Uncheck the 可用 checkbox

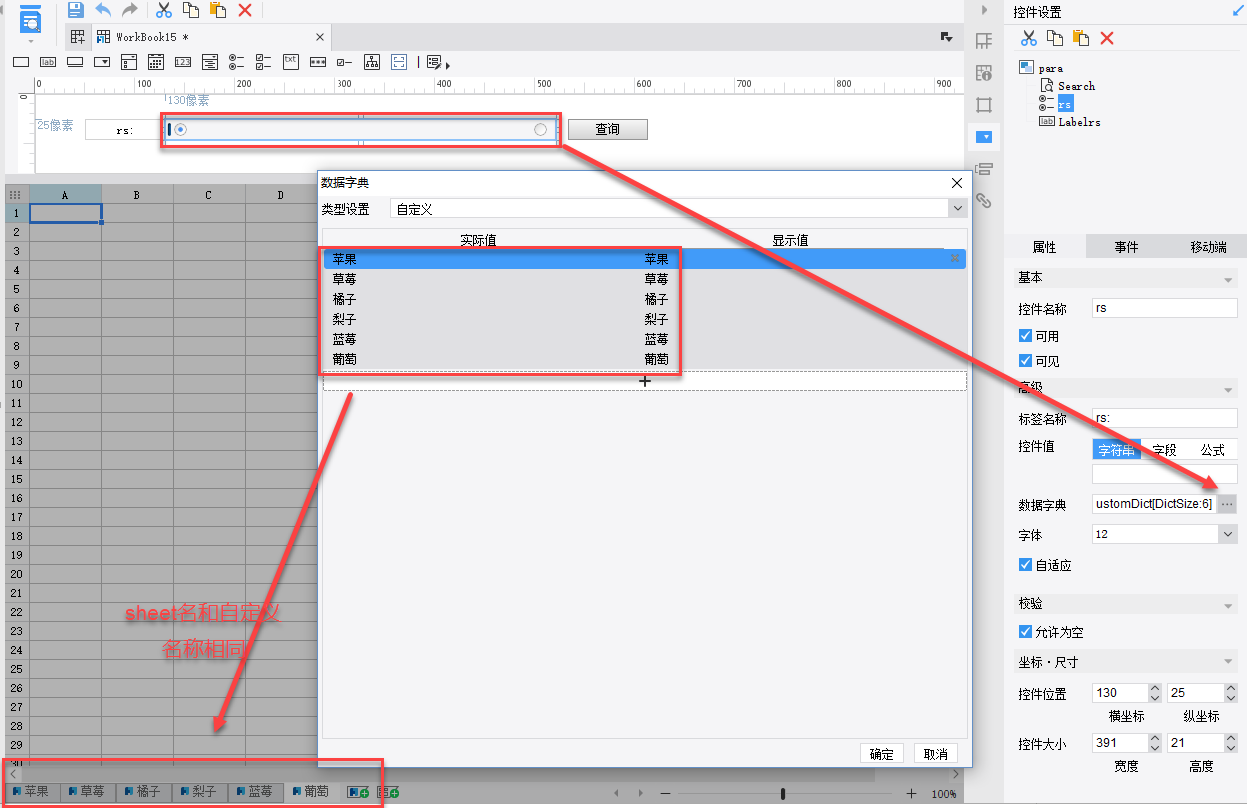(1025, 336)
